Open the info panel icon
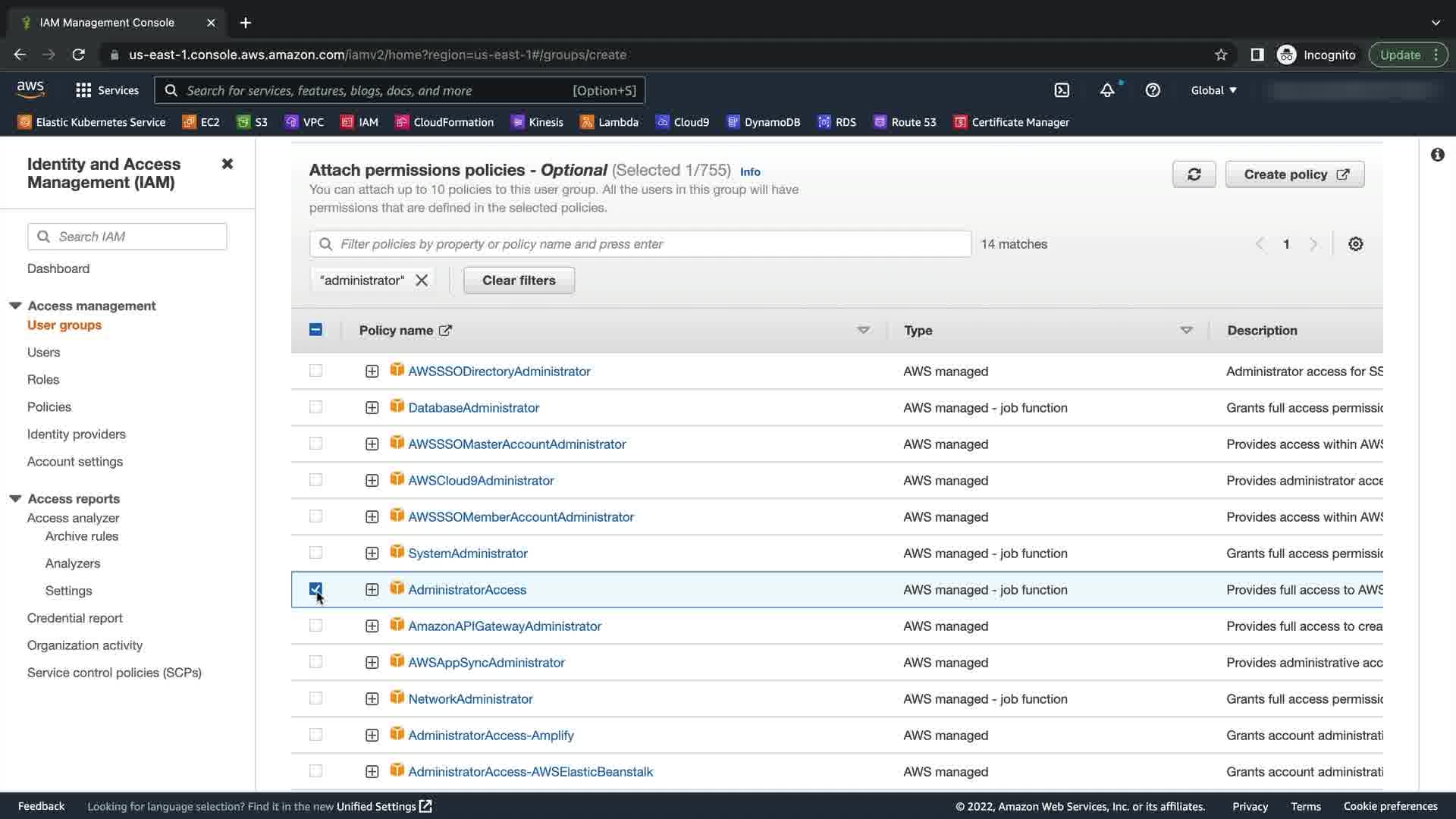This screenshot has width=1456, height=819. point(1437,155)
